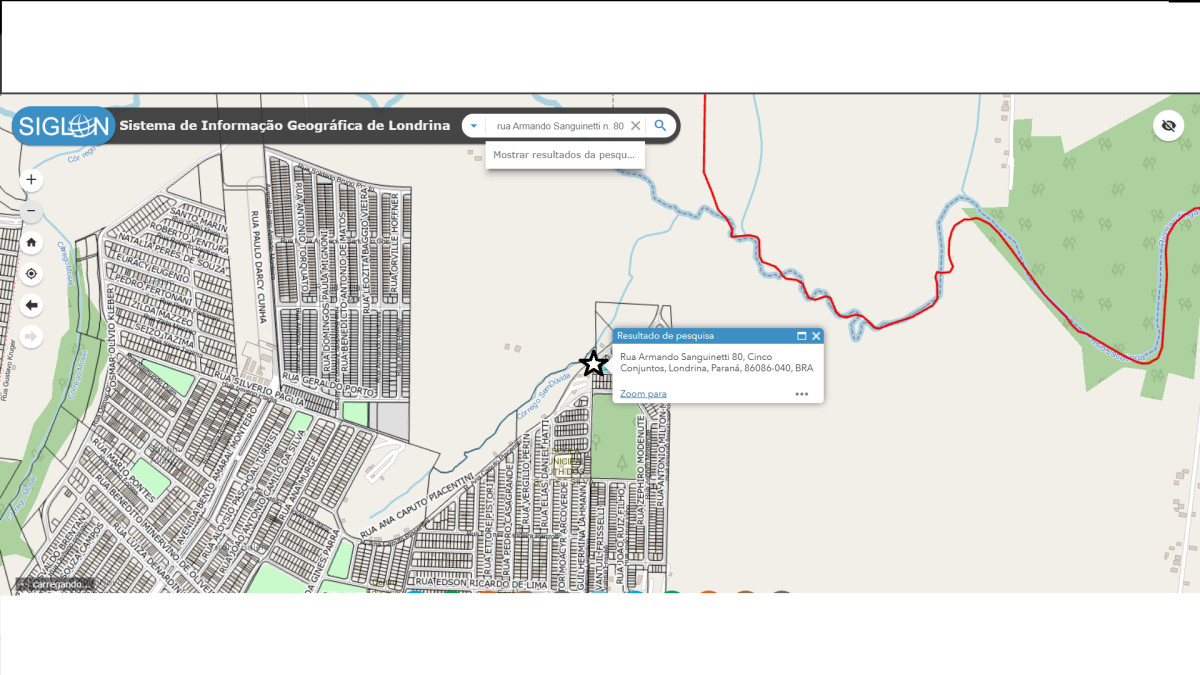Go forward to the next map extent
Screen dimensions: 1200x675
pyautogui.click(x=31, y=336)
